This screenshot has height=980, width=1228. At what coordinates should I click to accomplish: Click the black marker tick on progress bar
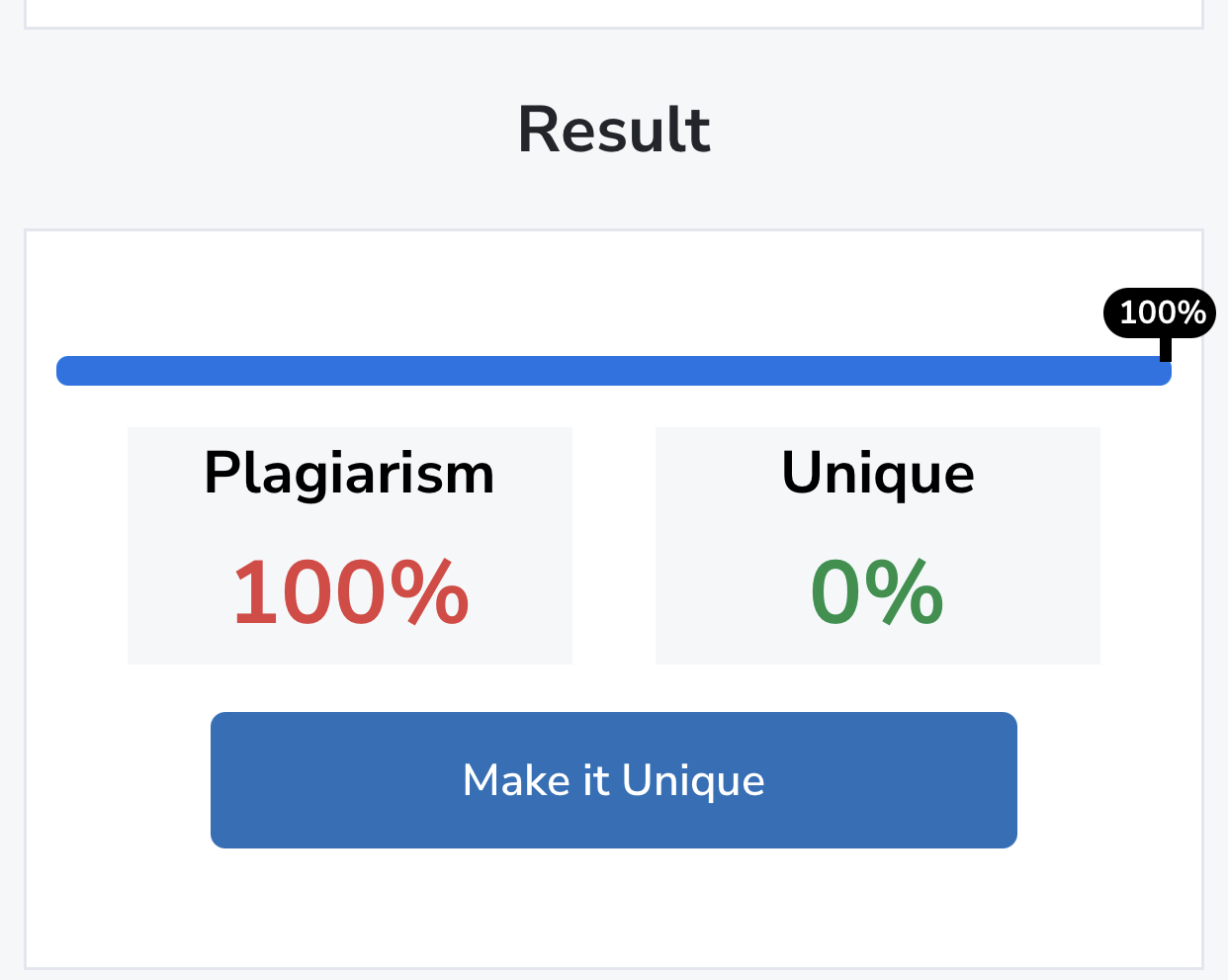click(1166, 348)
